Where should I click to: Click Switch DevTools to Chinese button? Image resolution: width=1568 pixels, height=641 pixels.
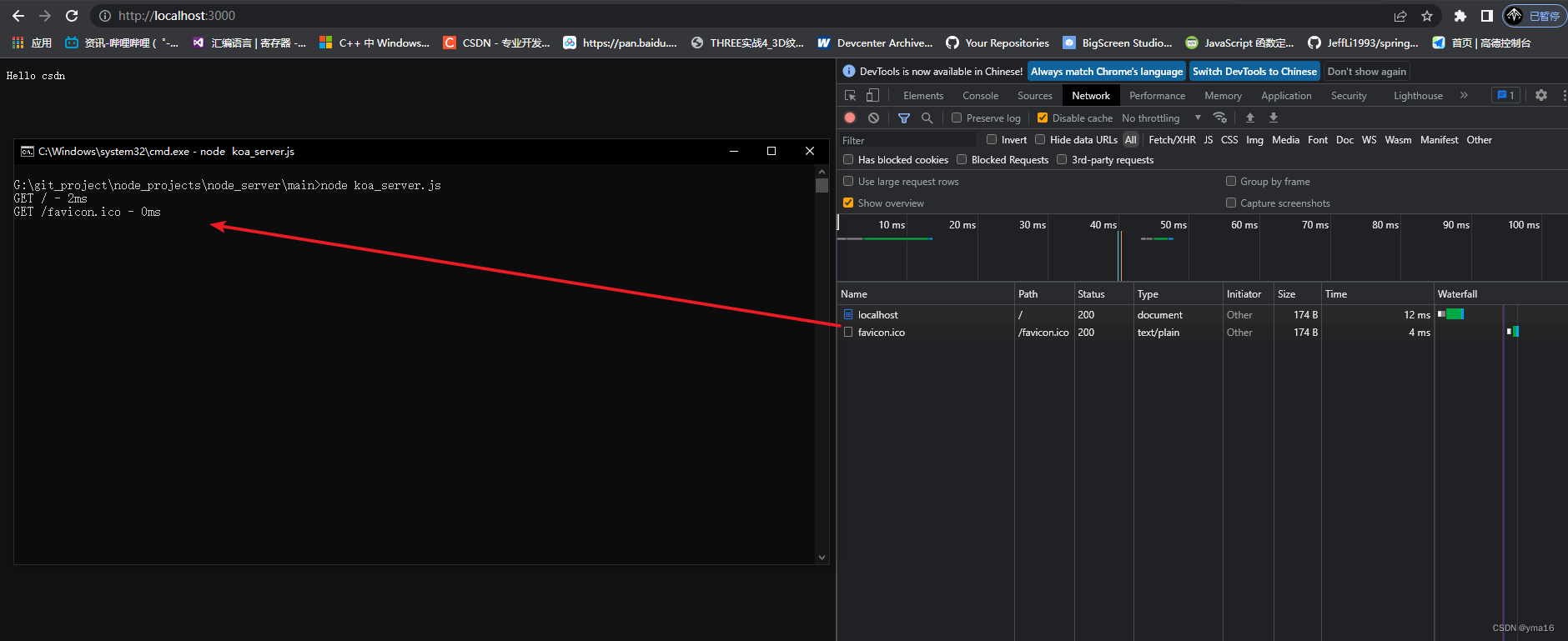coord(1254,72)
